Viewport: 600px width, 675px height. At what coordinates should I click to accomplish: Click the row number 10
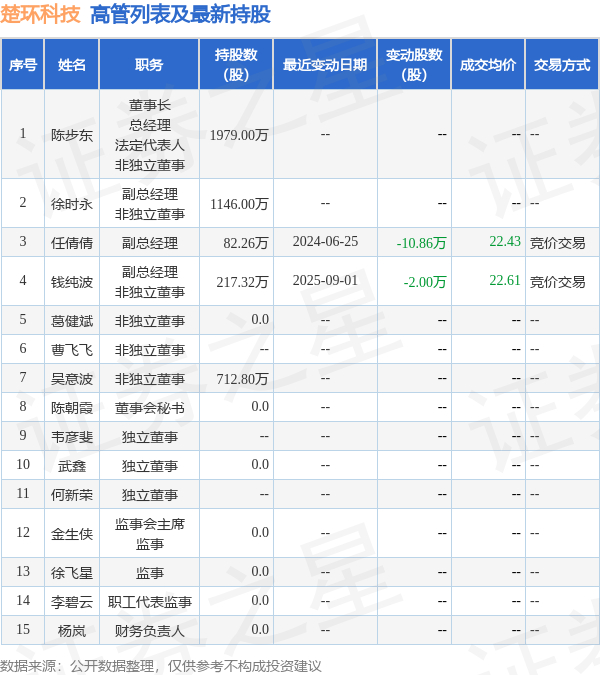coord(23,464)
